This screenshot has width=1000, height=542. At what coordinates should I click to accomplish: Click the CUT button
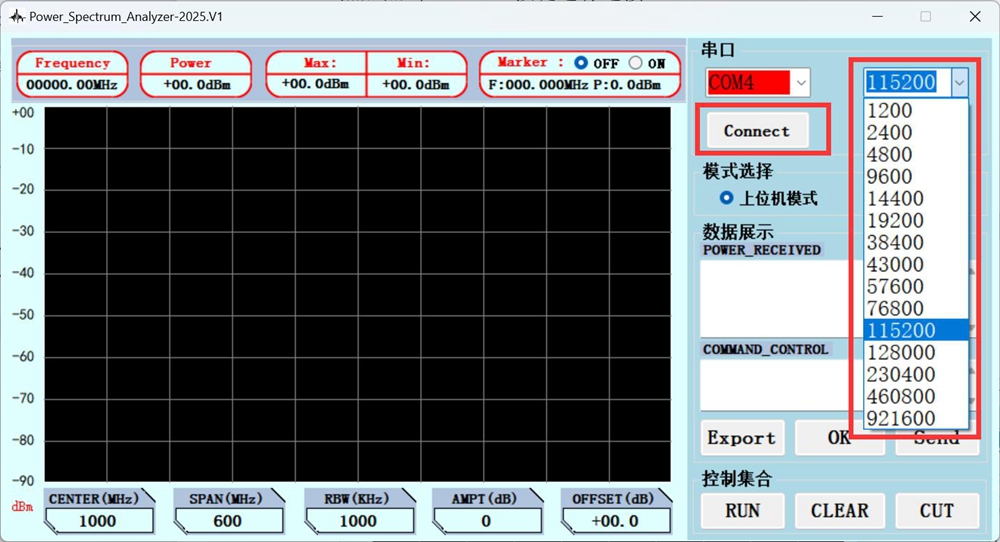937,511
